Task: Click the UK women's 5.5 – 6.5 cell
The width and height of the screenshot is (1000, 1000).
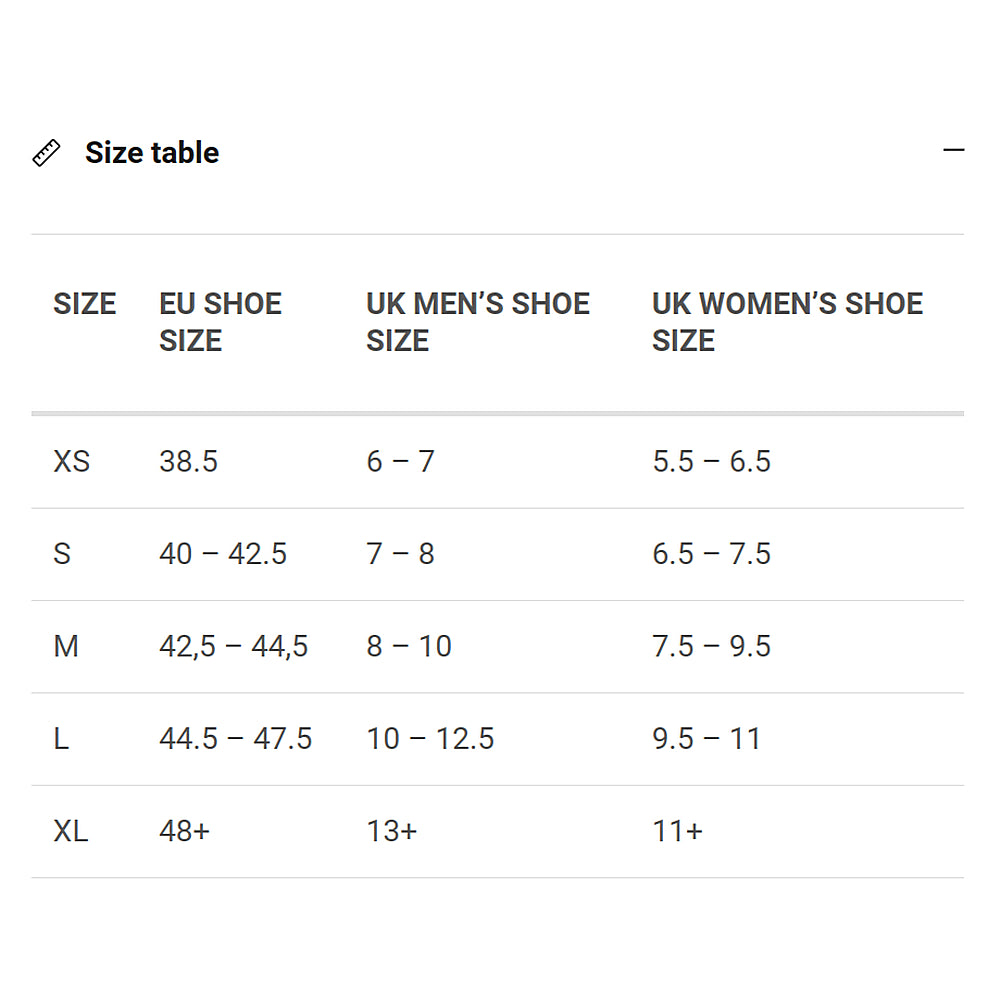Action: (x=711, y=461)
